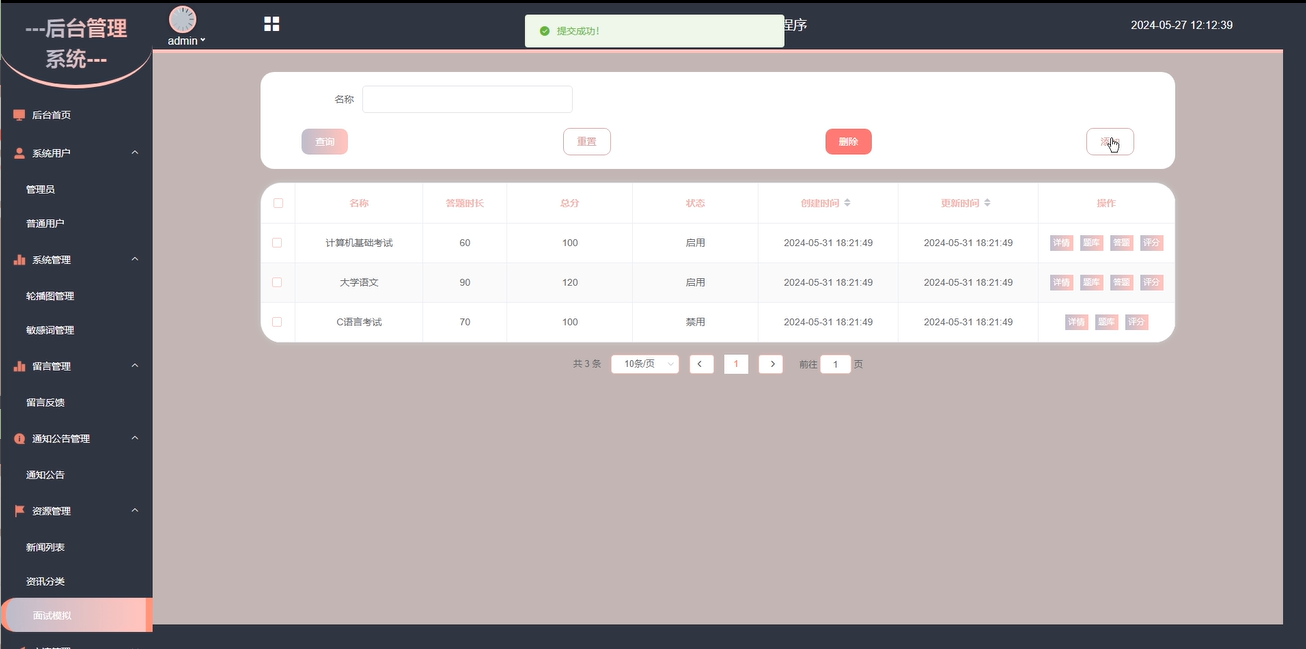Click the 2024-05-27 12:12:39 clock text
Viewport: 1306px width, 649px height.
tap(1181, 25)
